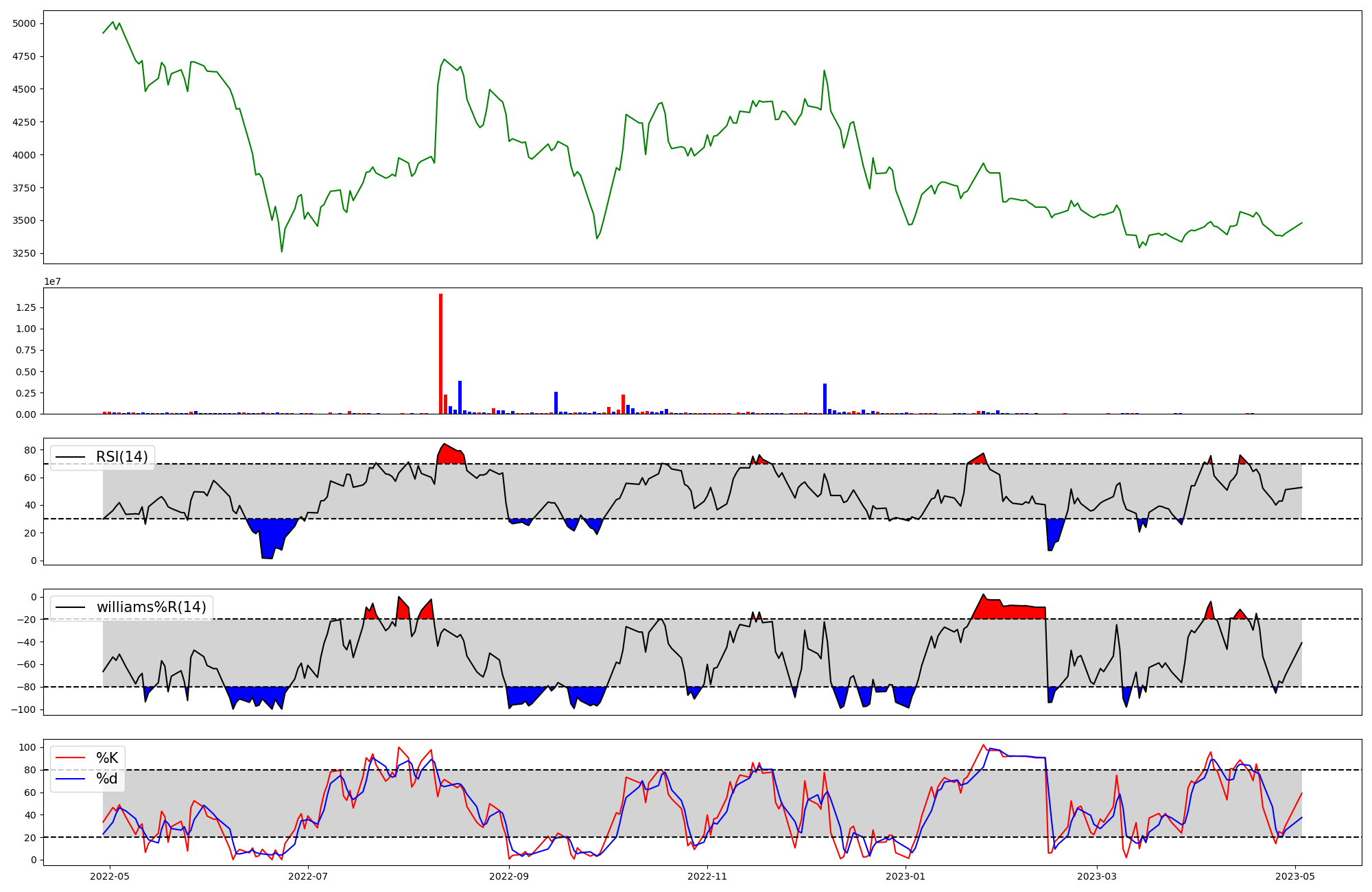Click the 2022-05 x-axis tick label
The image size is (1372, 892).
point(110,876)
